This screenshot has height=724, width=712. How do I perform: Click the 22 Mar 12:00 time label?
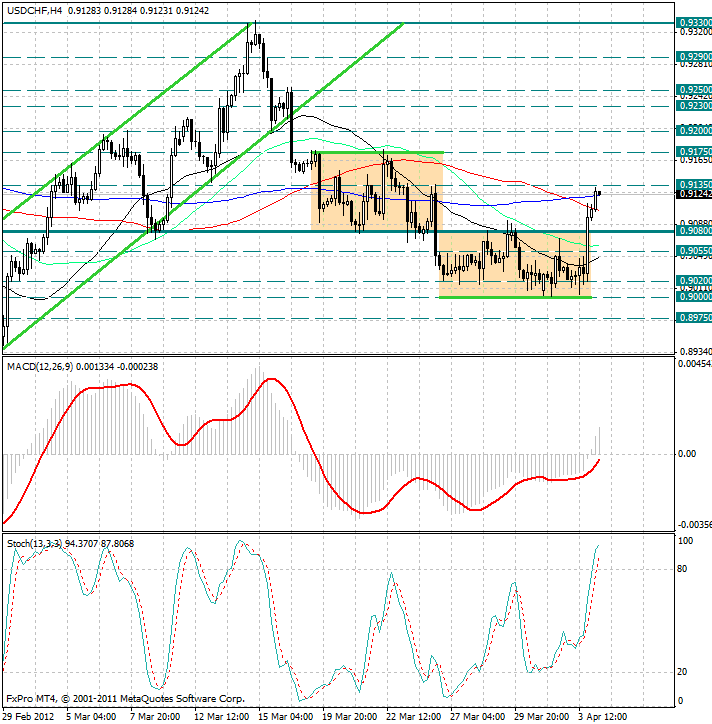point(412,716)
